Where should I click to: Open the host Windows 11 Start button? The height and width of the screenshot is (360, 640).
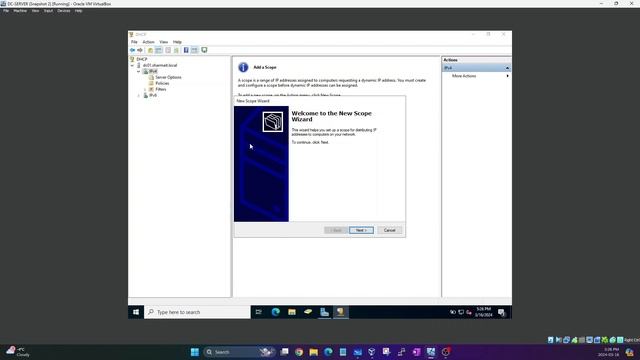(x=195, y=352)
